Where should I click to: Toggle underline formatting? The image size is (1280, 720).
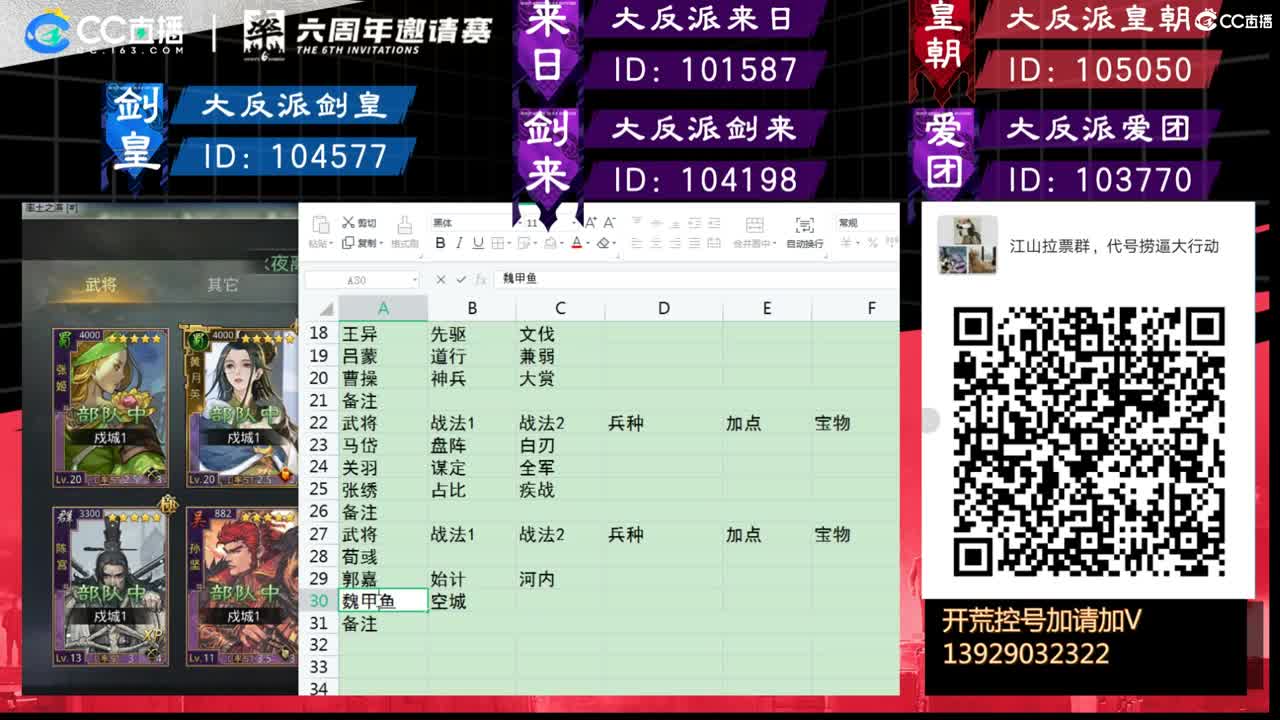coord(478,243)
